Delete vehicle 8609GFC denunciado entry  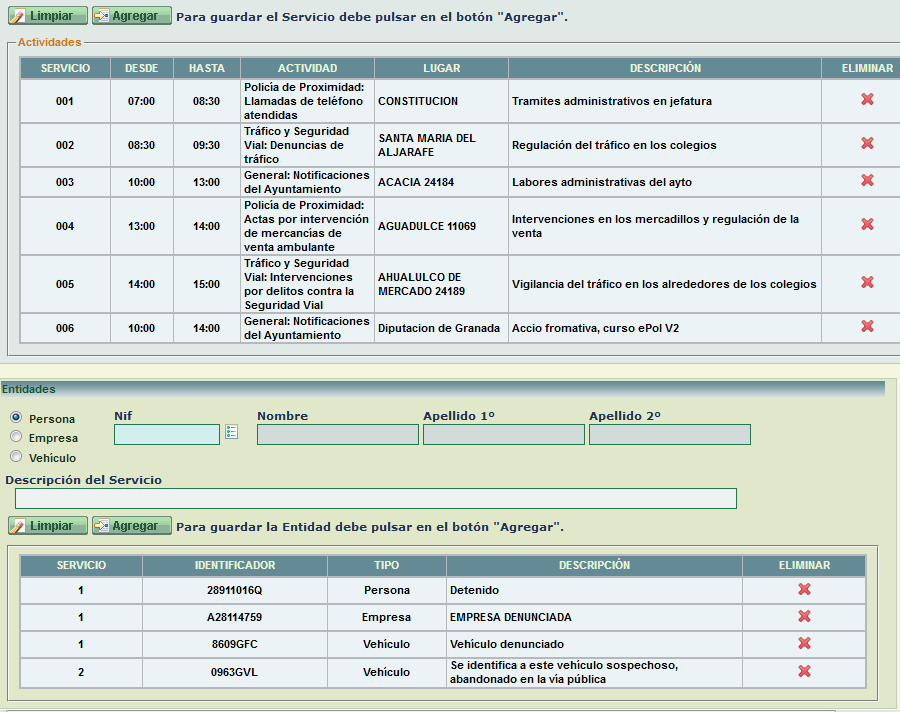click(x=804, y=644)
